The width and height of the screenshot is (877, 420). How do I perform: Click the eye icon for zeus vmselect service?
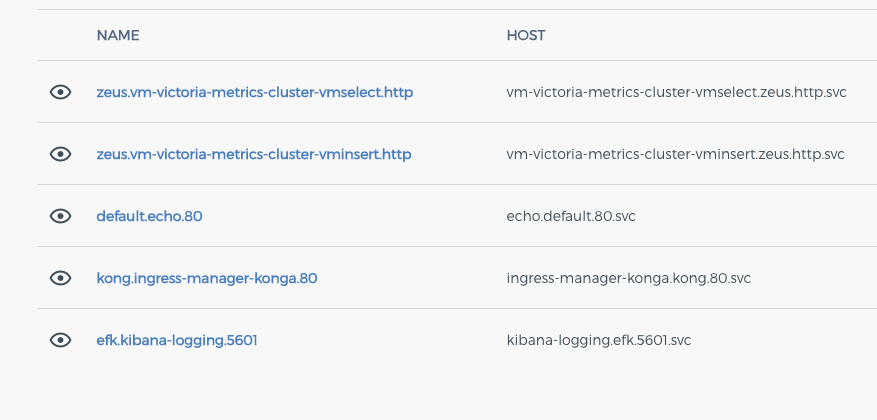coord(60,92)
